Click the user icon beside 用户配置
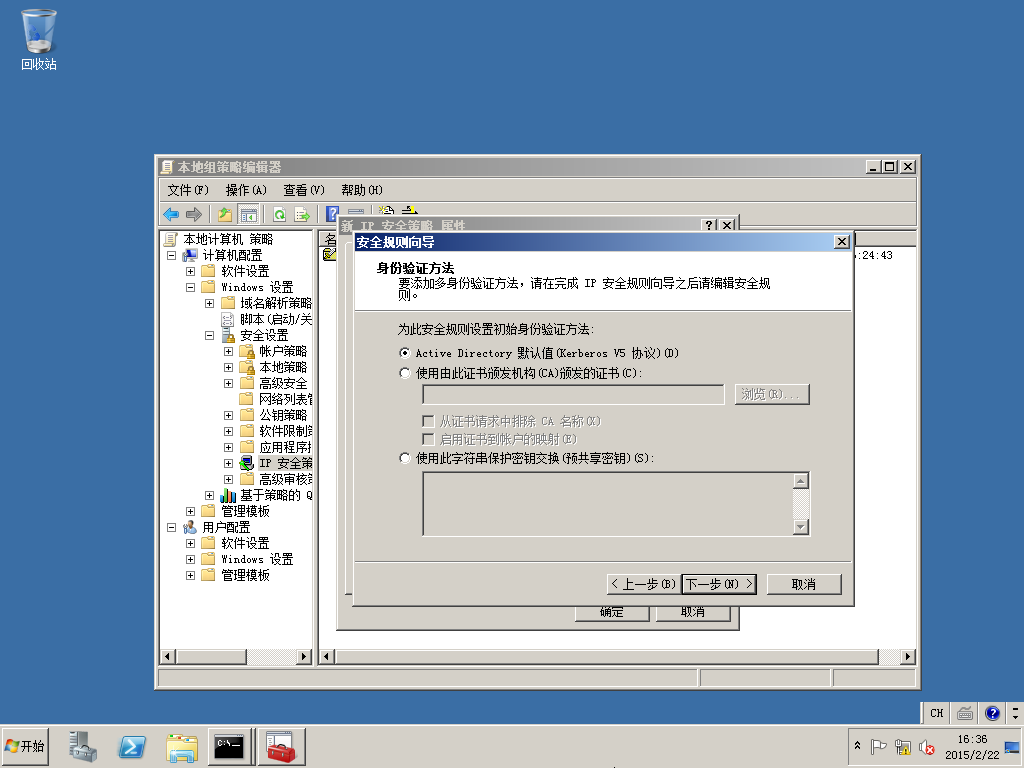 click(x=190, y=527)
